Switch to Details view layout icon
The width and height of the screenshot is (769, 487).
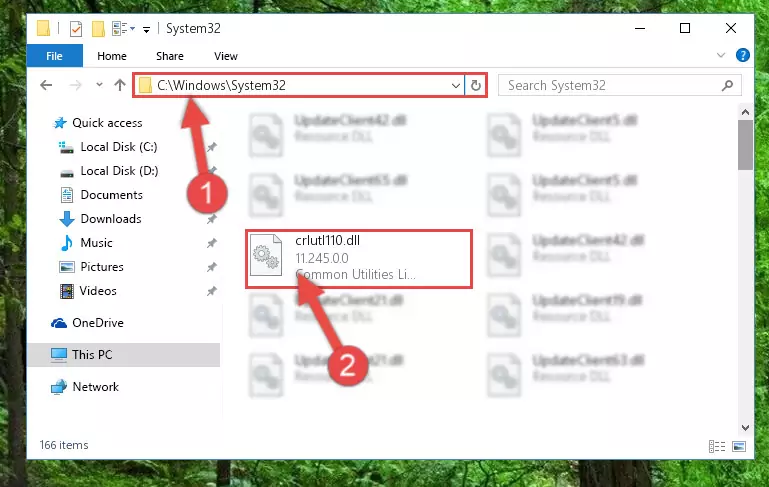click(x=717, y=446)
